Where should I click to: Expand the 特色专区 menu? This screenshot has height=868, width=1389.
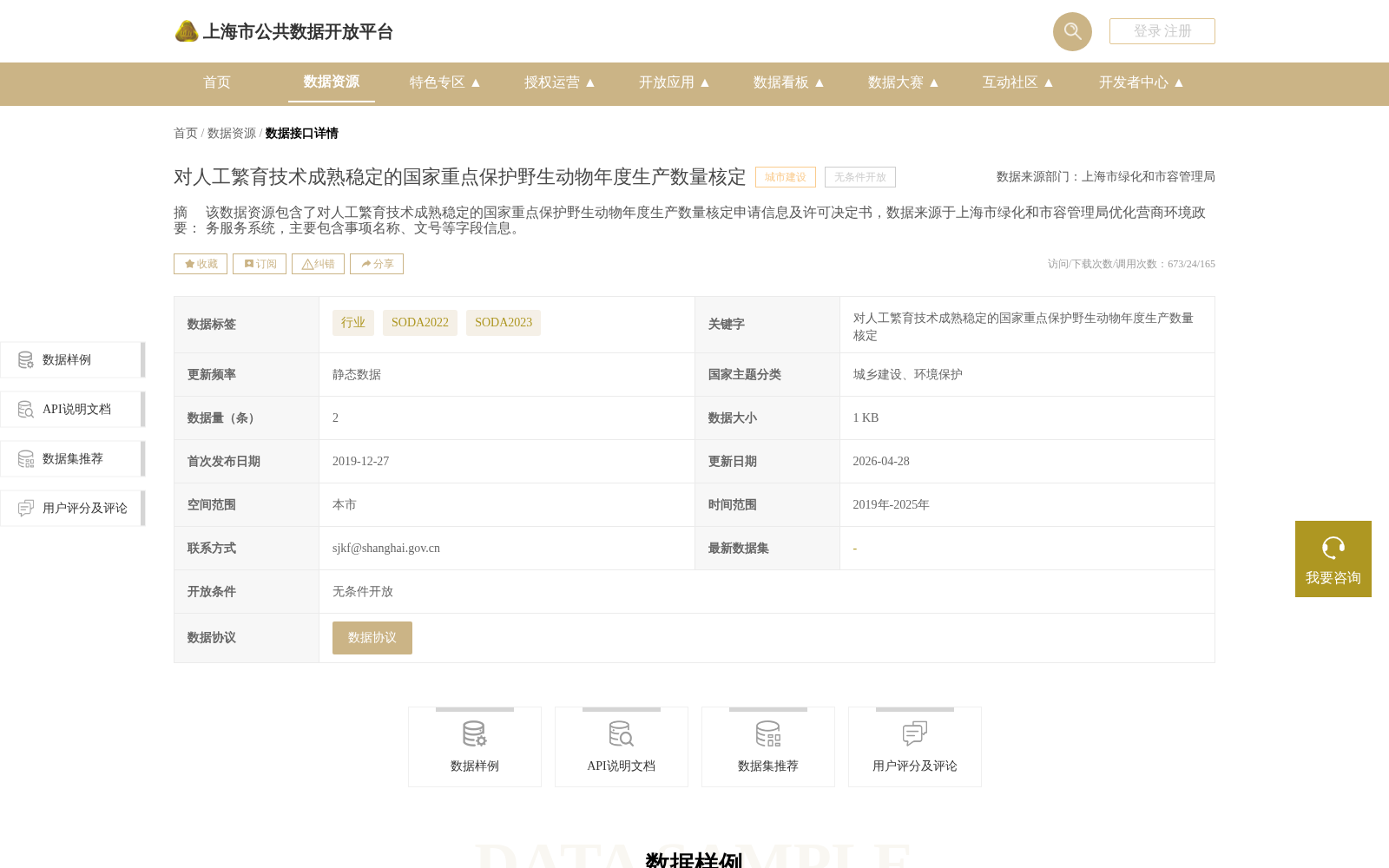[445, 82]
